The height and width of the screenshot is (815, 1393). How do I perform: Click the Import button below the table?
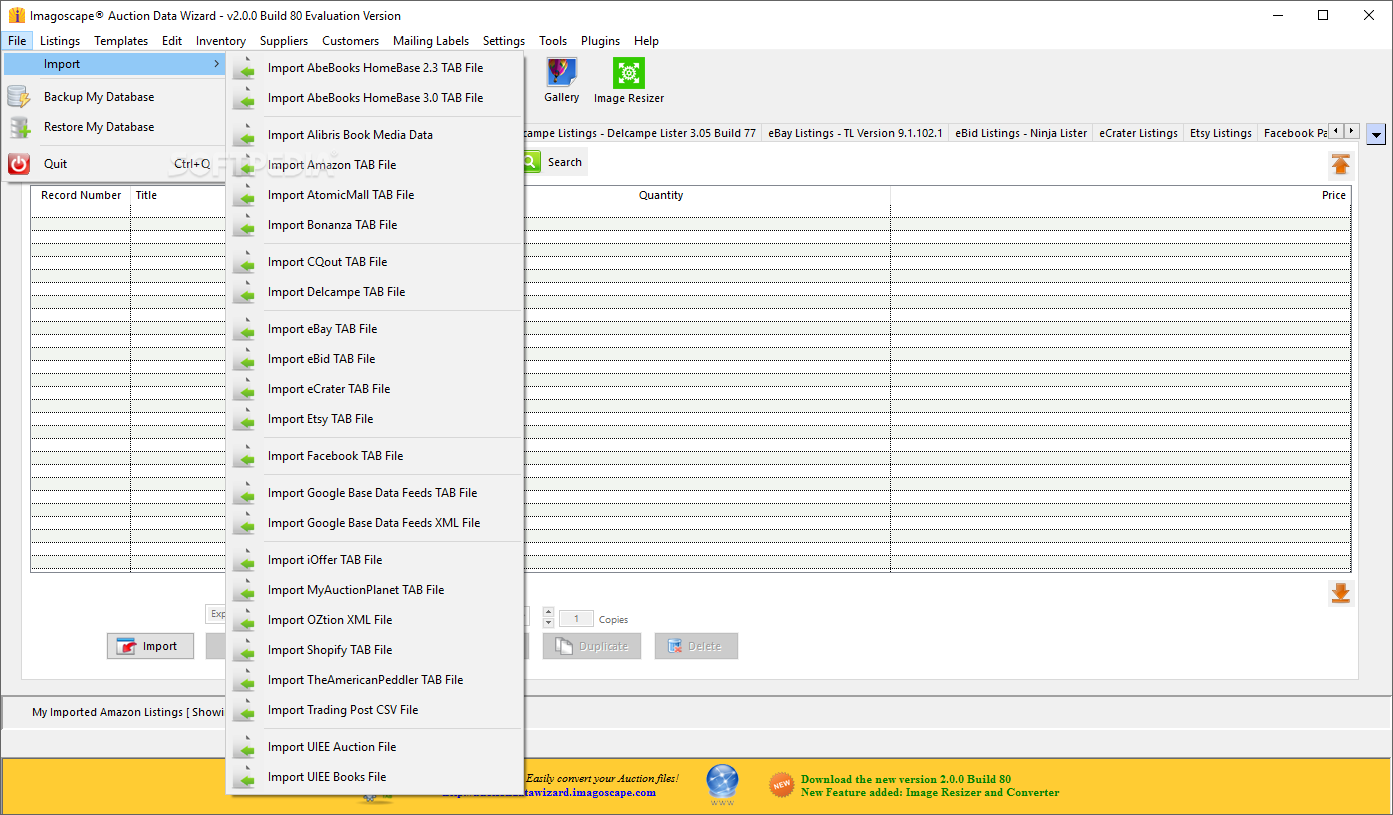(150, 646)
